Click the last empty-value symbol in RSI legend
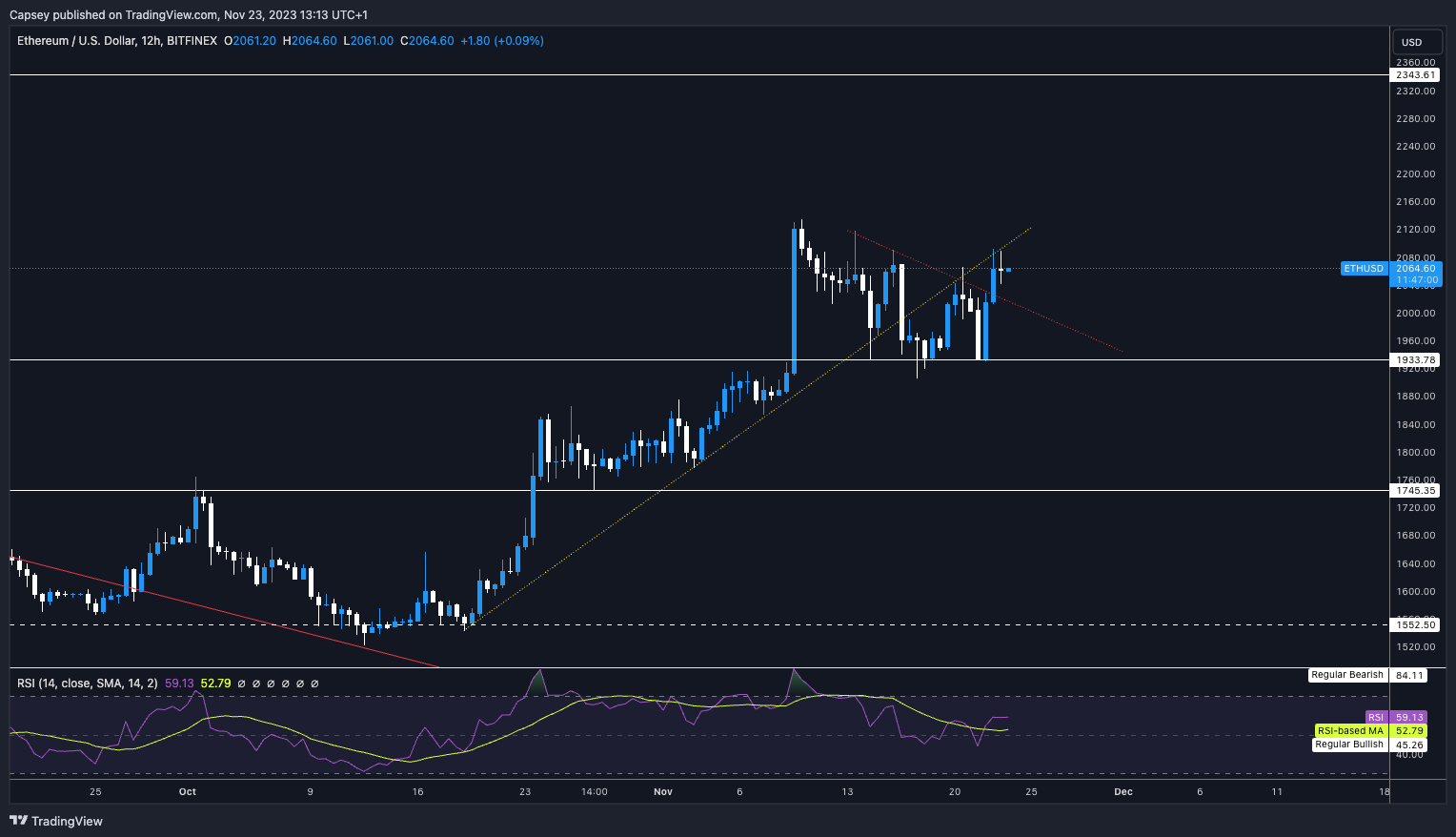Image resolution: width=1456 pixels, height=837 pixels. point(314,684)
